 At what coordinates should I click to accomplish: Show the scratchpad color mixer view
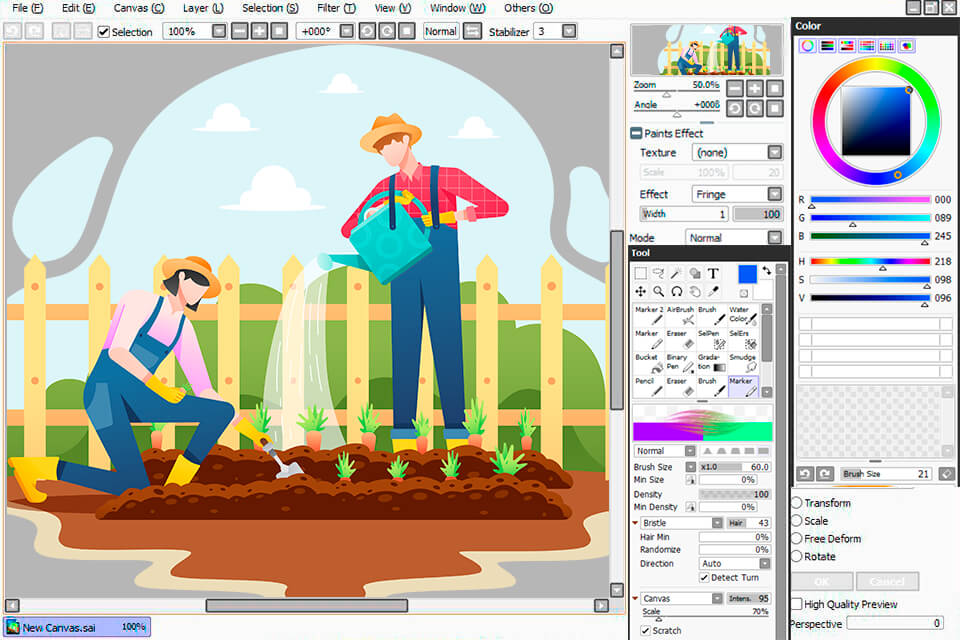click(x=907, y=46)
